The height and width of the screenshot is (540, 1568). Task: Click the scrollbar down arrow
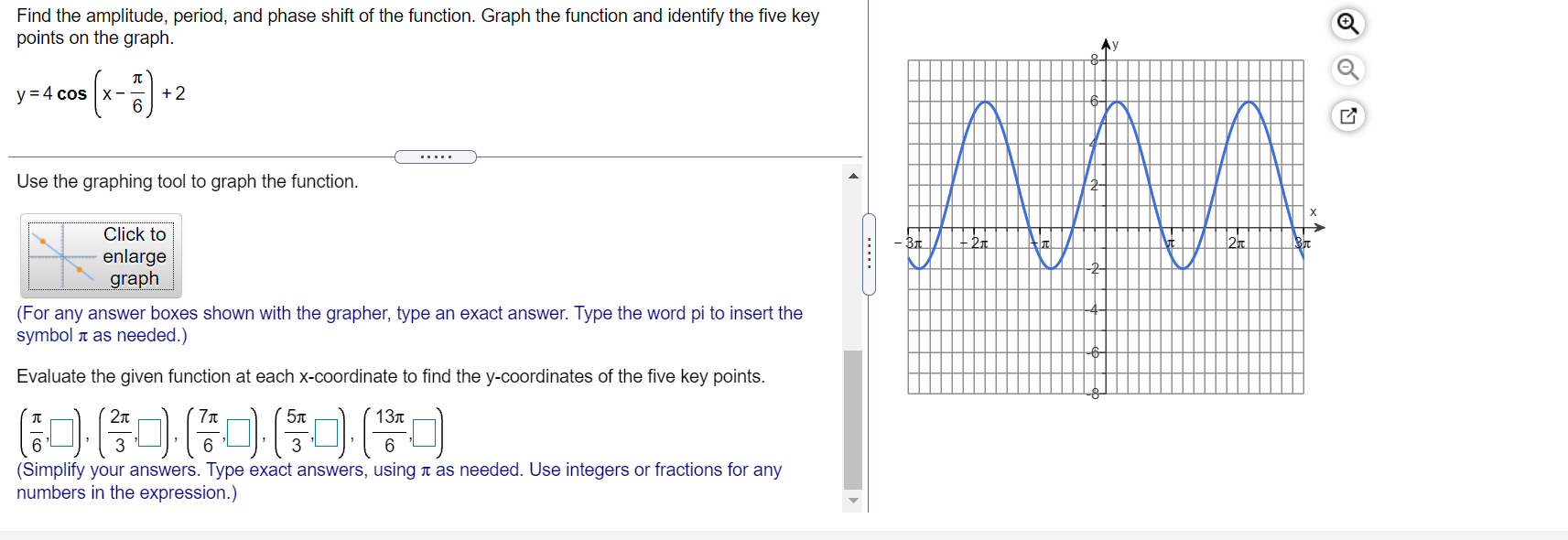coord(853,500)
